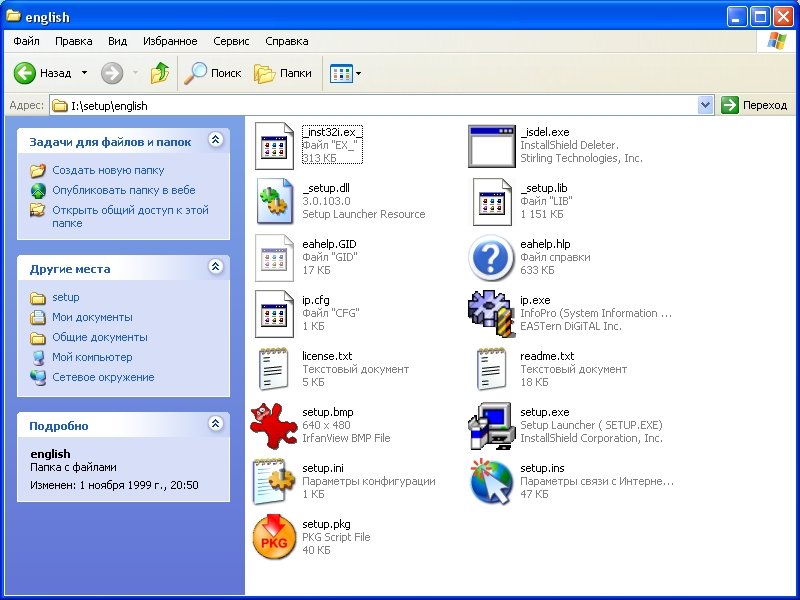Click the _isdel.exe InstallShield Deleter icon
Viewport: 800px width, 600px height.
pyautogui.click(x=491, y=146)
